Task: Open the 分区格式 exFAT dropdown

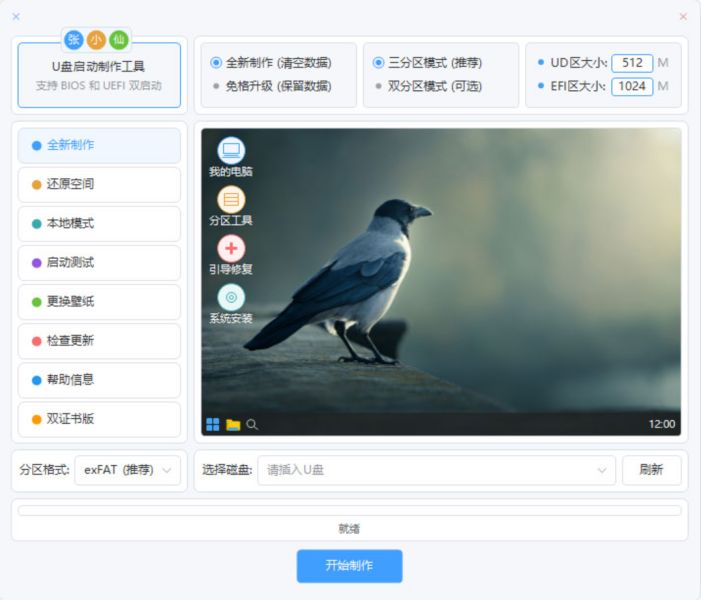Action: click(127, 470)
